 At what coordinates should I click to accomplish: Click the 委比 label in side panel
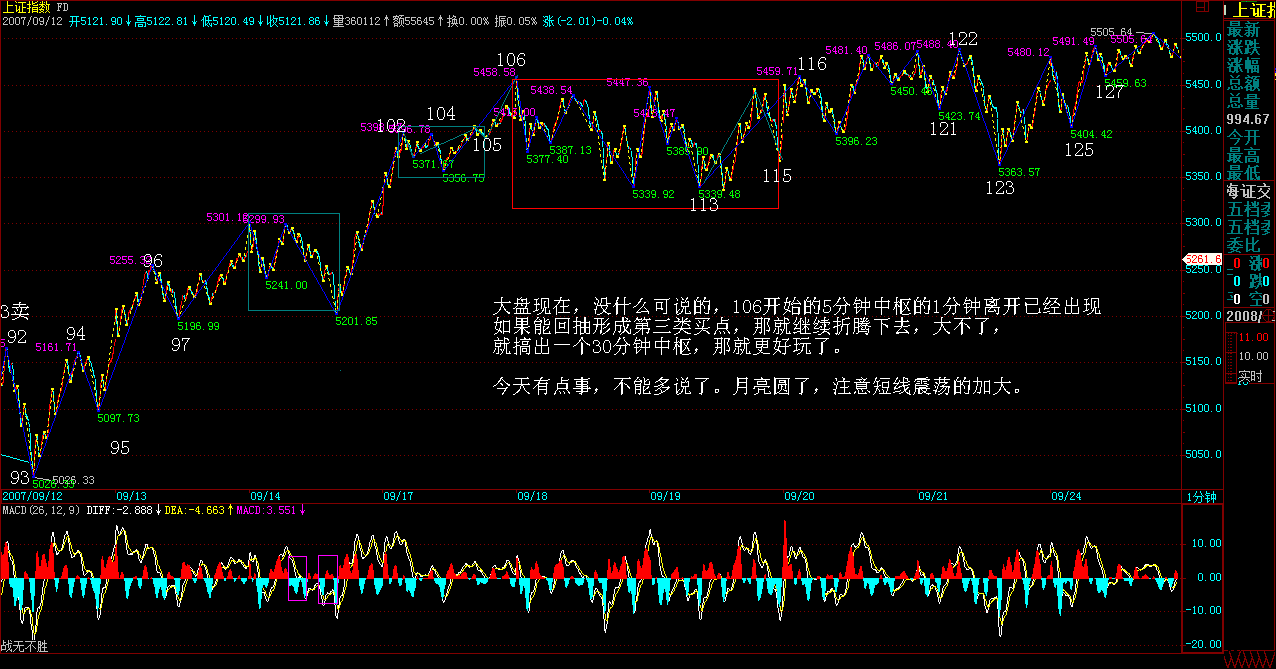tap(1244, 243)
